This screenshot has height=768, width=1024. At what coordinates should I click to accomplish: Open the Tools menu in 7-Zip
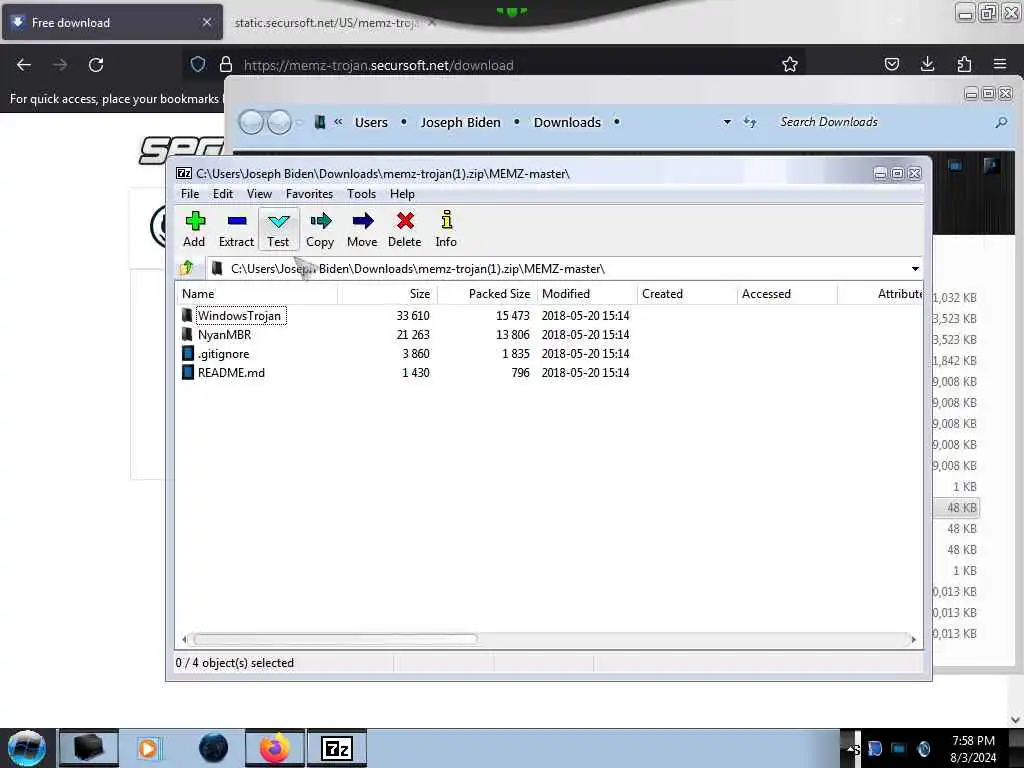coord(361,194)
